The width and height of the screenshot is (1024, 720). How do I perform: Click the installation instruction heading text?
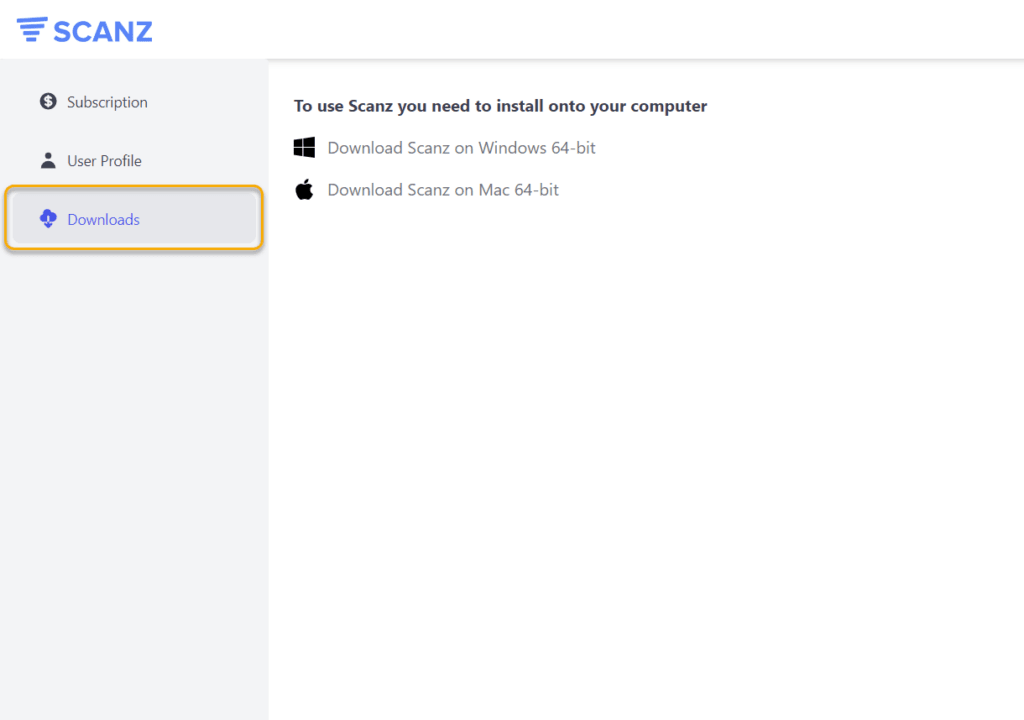(x=500, y=105)
